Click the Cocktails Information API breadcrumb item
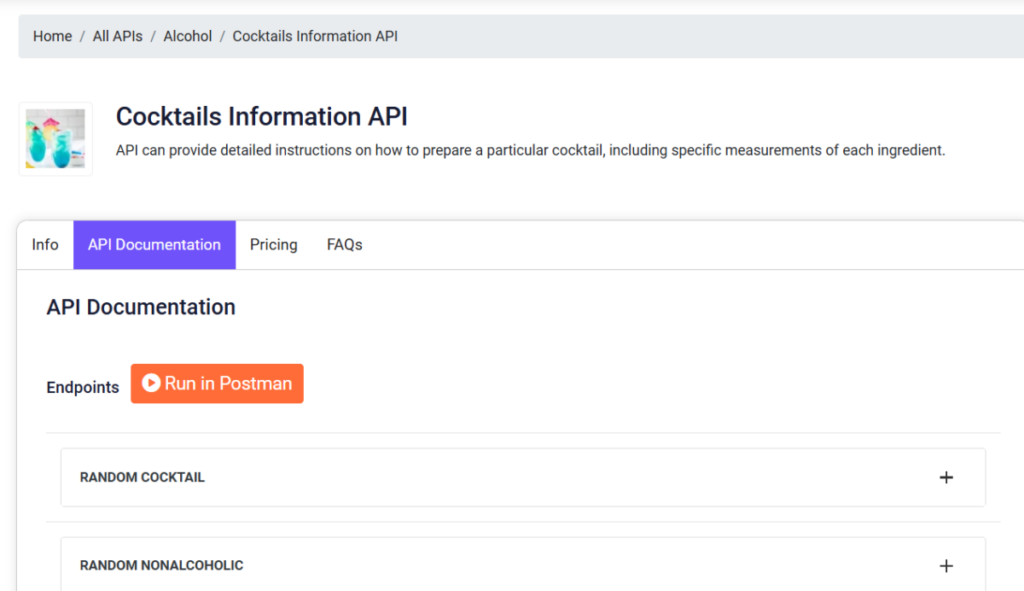 315,37
